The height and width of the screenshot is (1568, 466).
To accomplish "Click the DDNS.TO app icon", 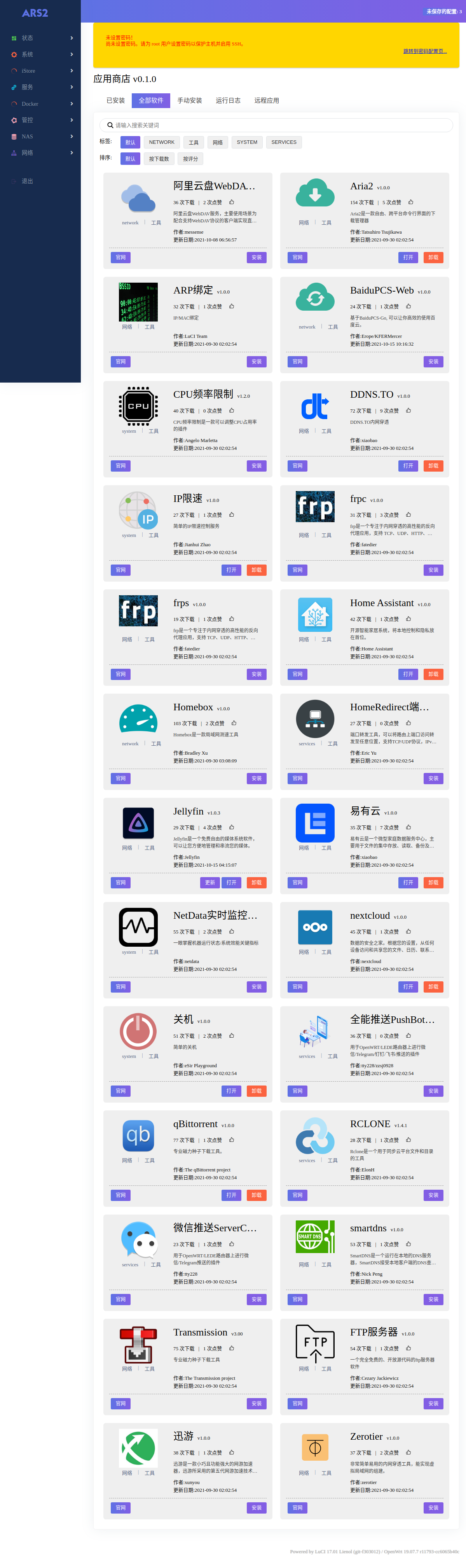I will [315, 406].
